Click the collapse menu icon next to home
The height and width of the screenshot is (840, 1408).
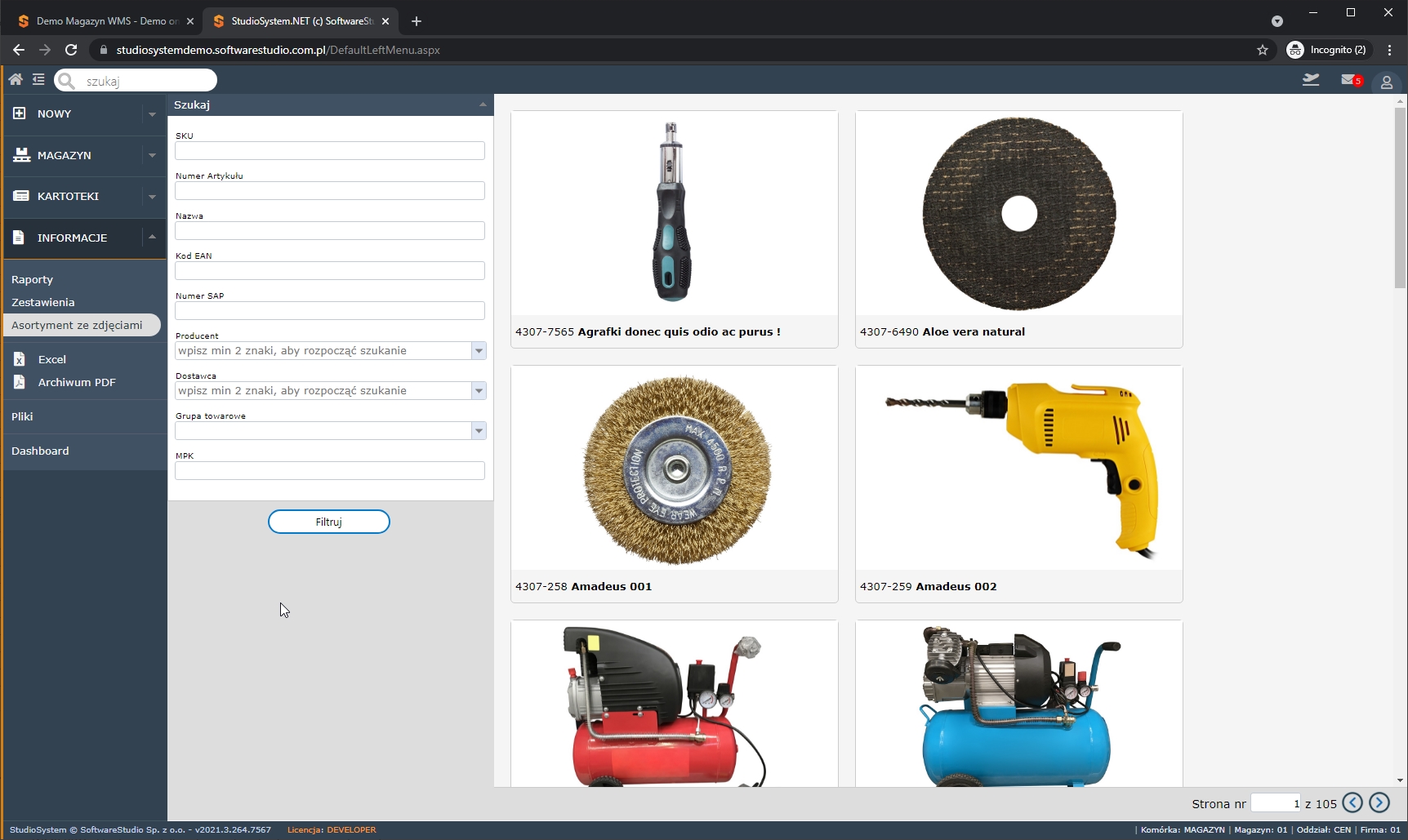tap(38, 79)
